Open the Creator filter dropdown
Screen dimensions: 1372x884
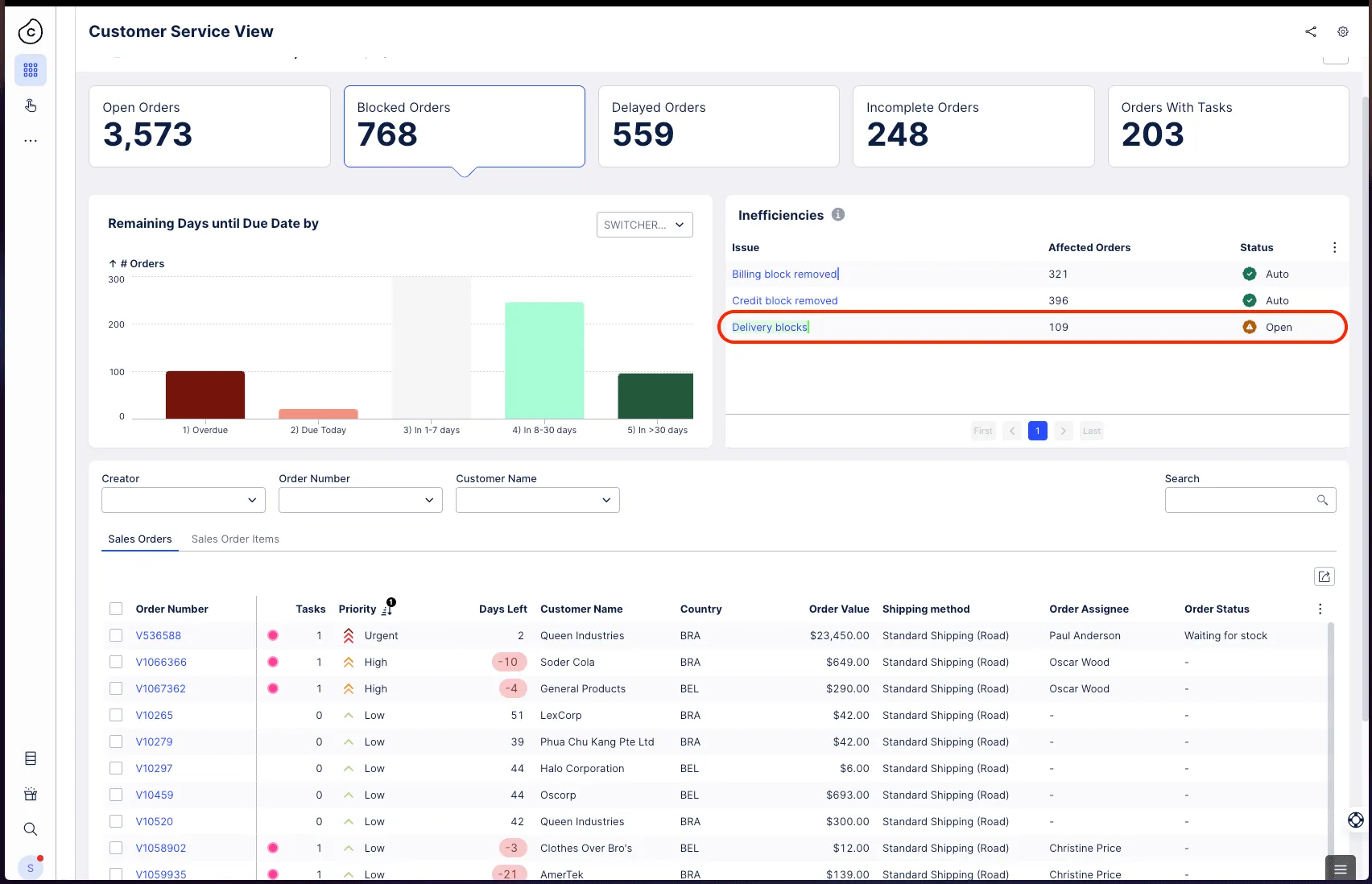[x=184, y=500]
